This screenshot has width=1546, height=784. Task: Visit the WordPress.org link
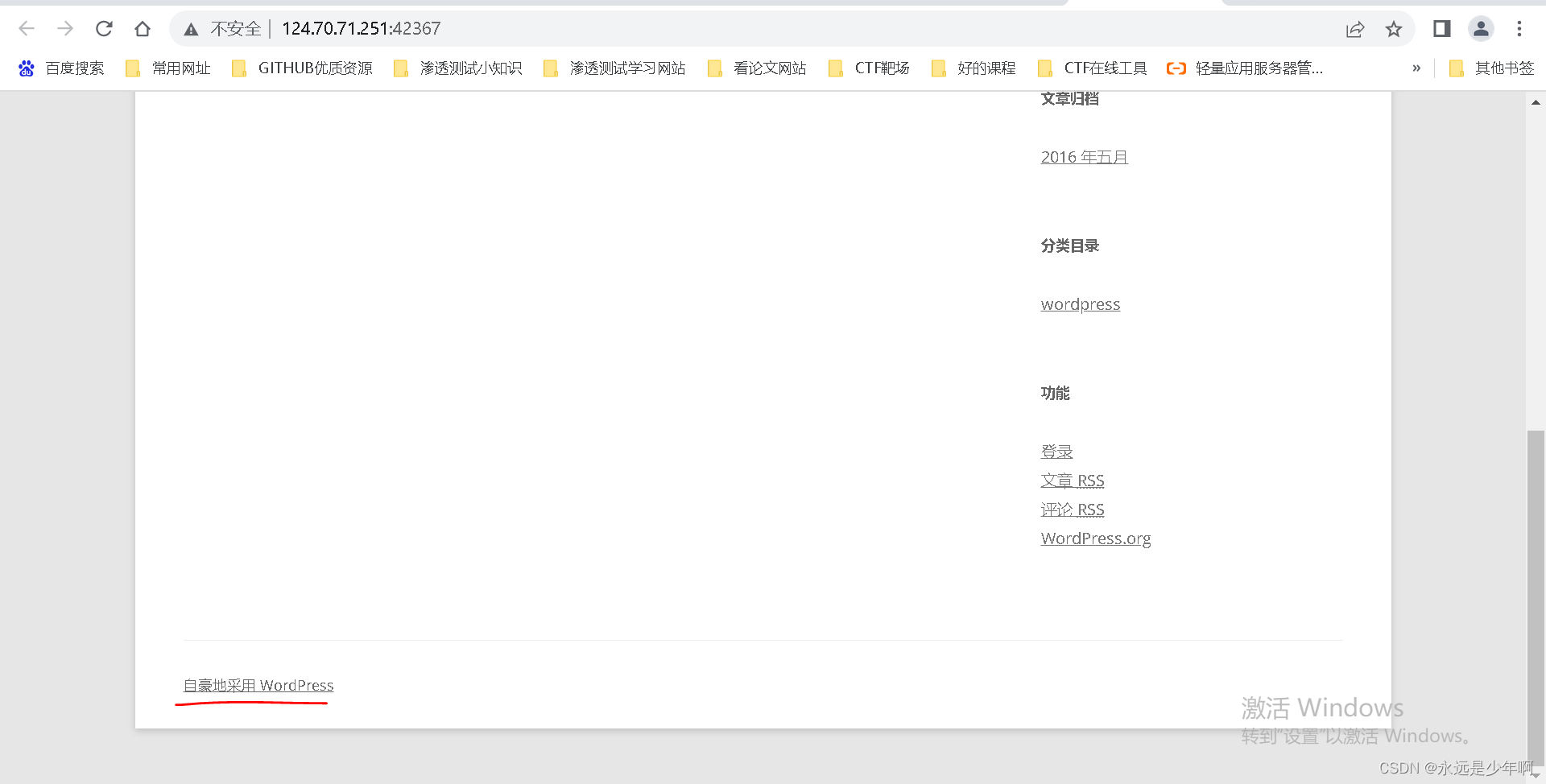1095,538
